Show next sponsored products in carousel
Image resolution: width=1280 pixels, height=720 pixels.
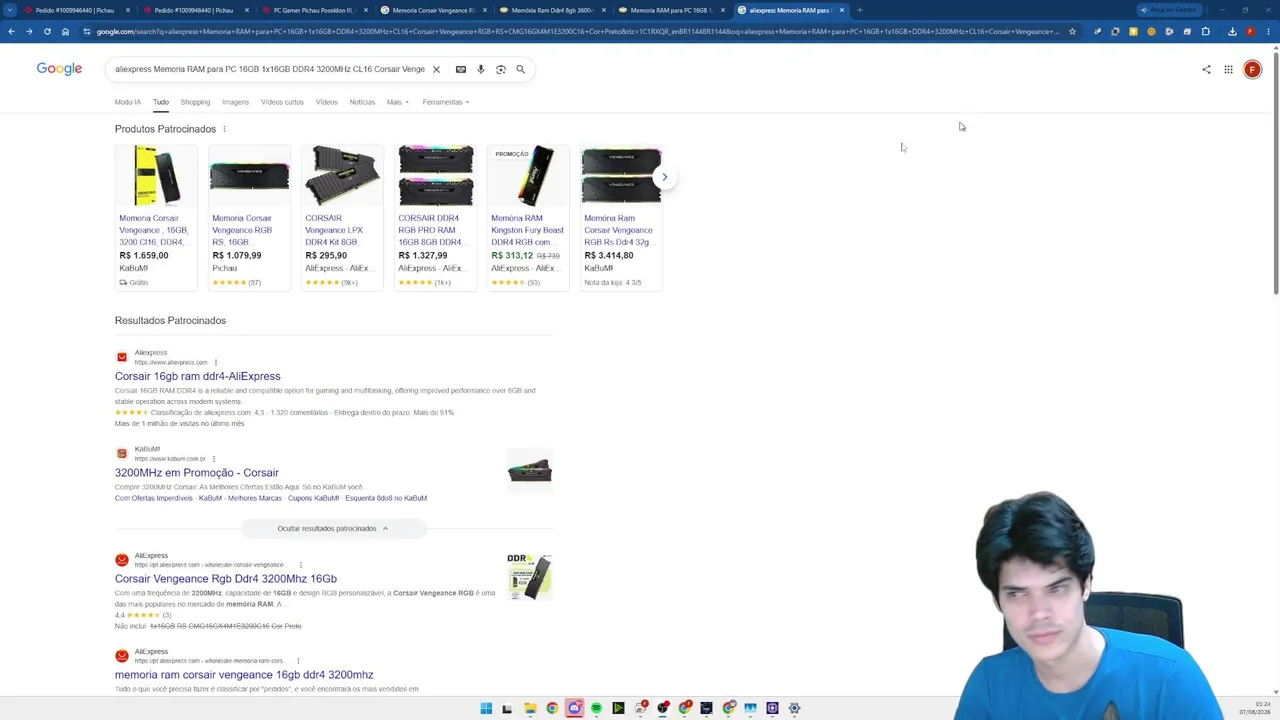664,177
